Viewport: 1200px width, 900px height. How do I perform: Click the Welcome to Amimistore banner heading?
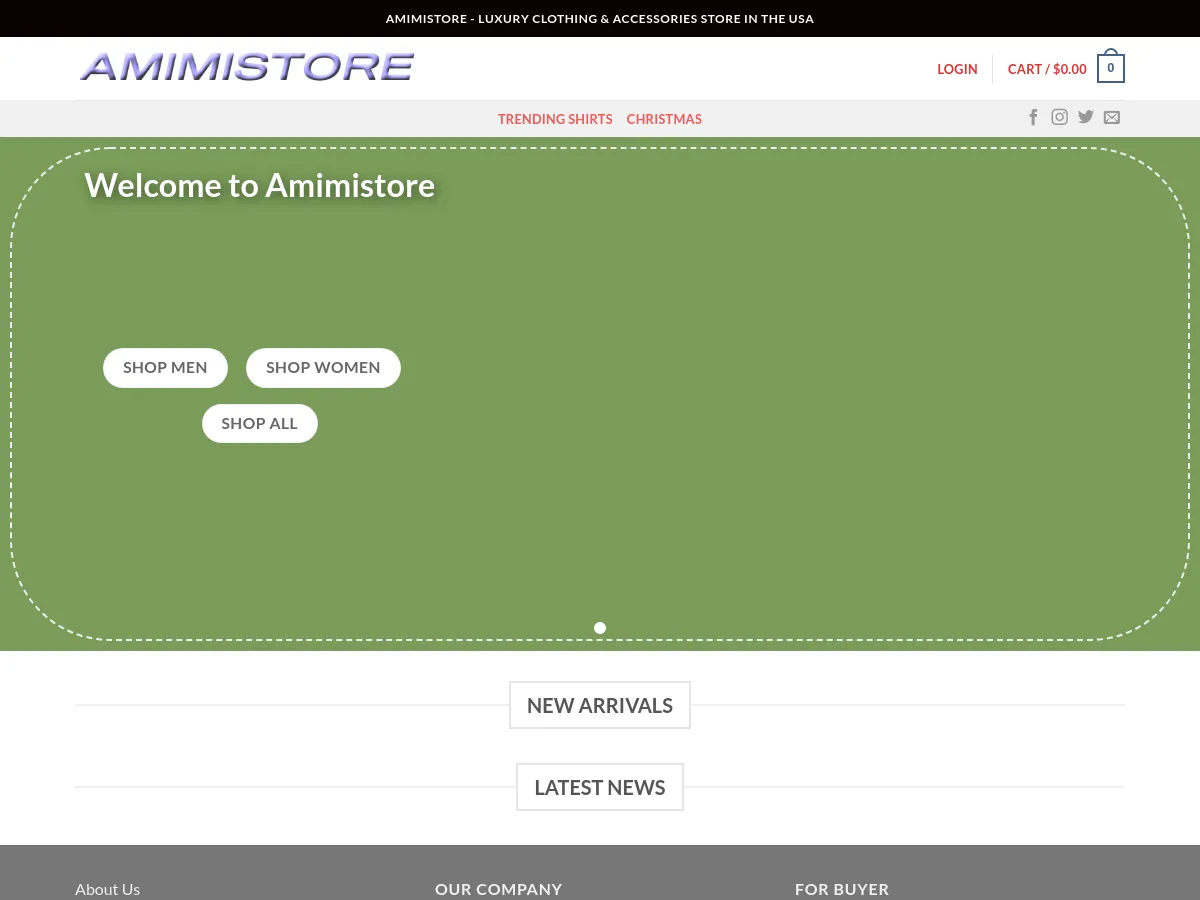(x=260, y=186)
